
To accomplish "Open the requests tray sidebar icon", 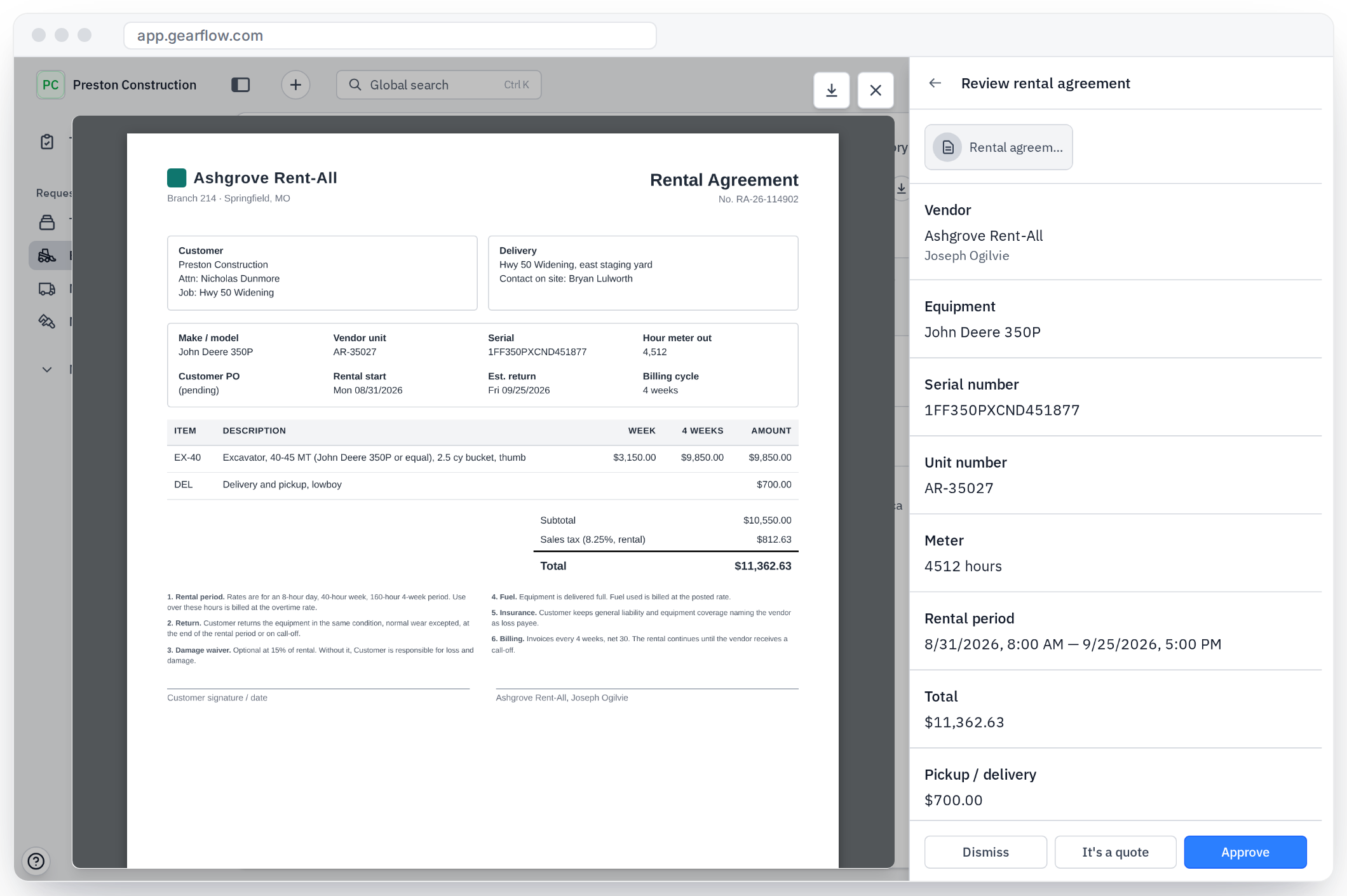I will click(x=47, y=222).
